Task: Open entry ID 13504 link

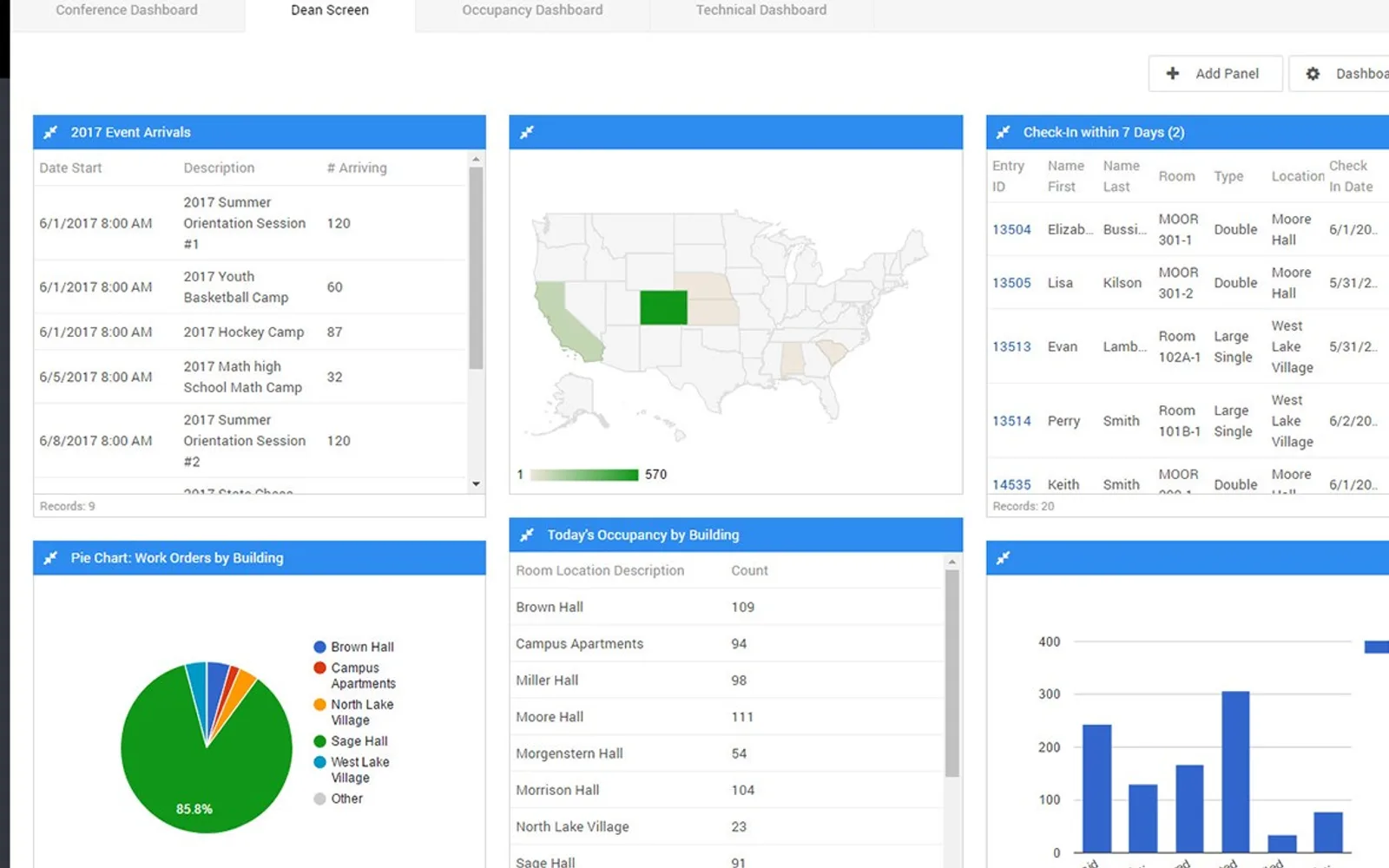Action: [1011, 229]
